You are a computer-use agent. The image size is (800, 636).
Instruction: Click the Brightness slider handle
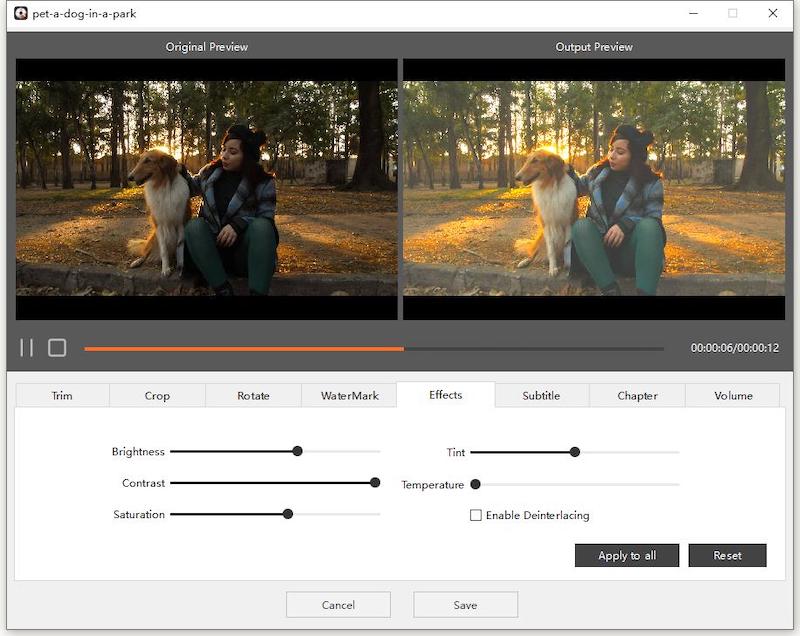(297, 451)
